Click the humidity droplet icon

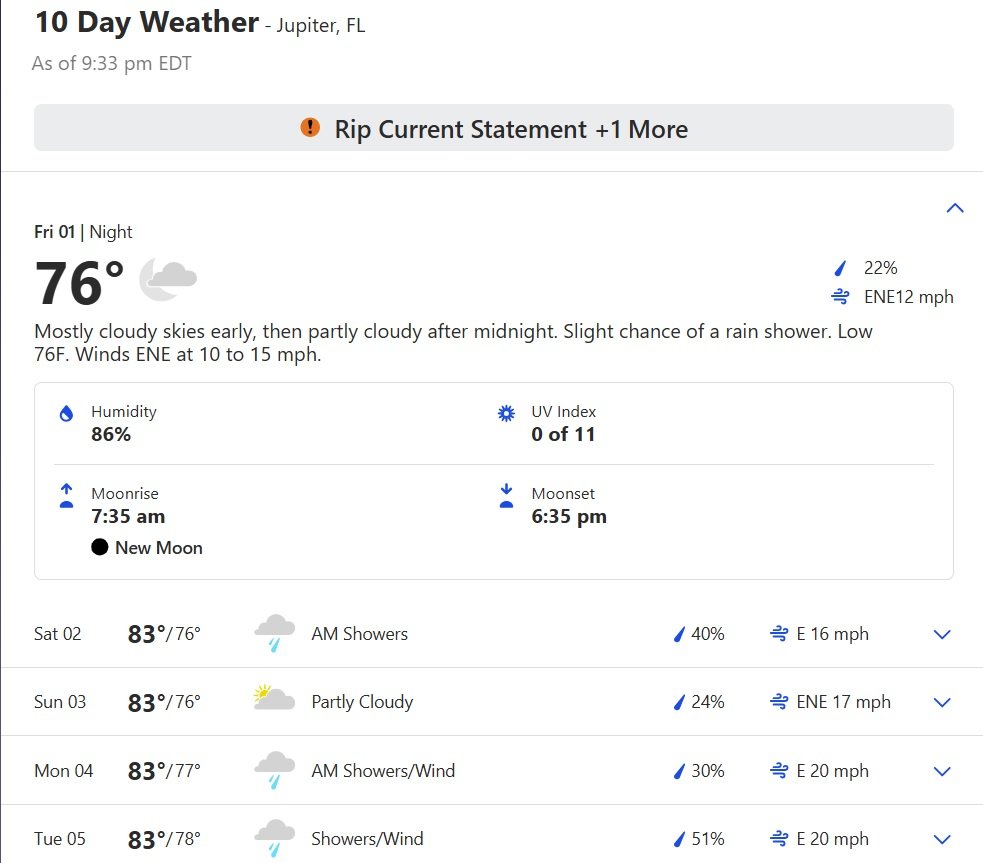66,414
